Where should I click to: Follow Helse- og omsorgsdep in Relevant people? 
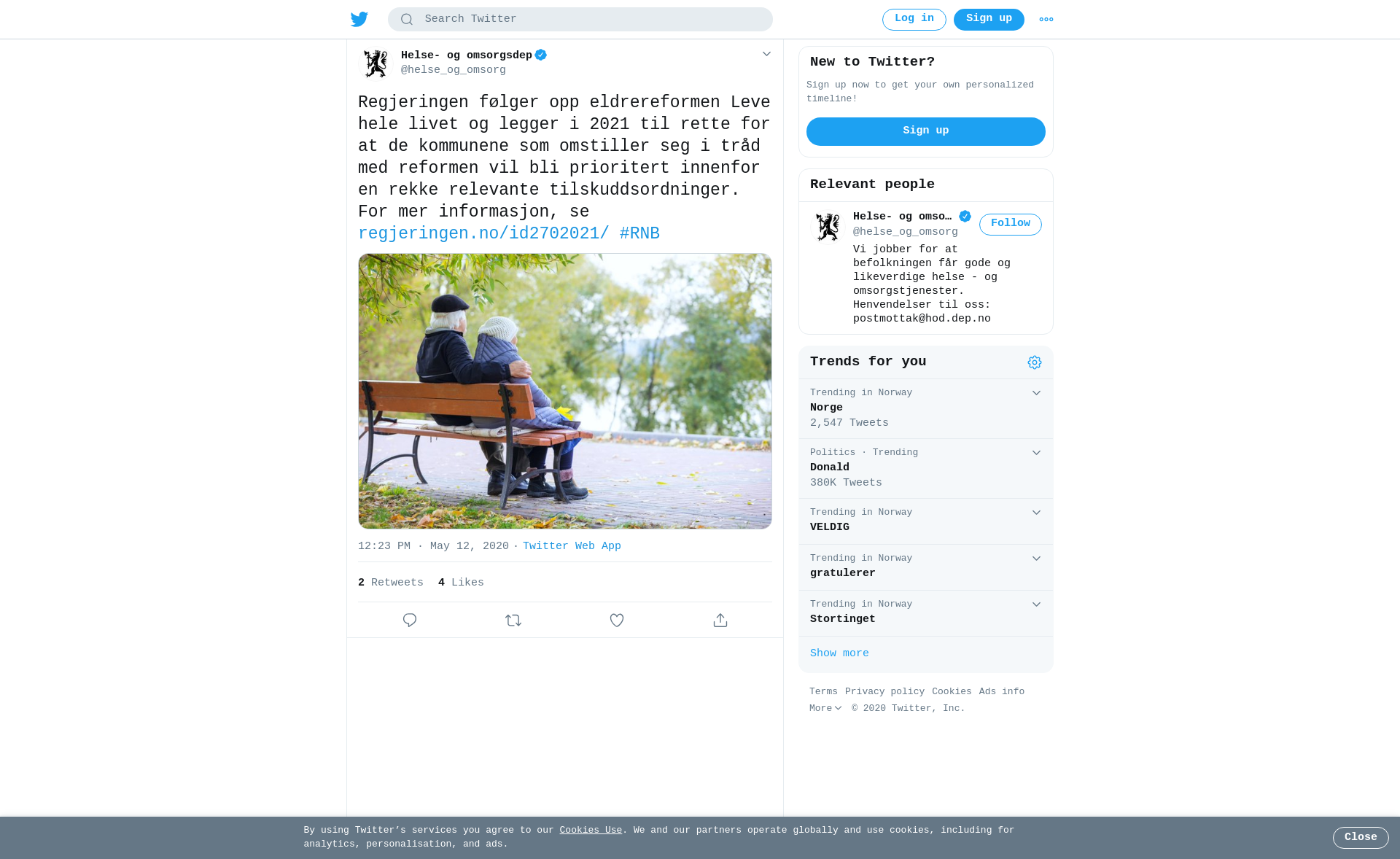[x=1011, y=225]
